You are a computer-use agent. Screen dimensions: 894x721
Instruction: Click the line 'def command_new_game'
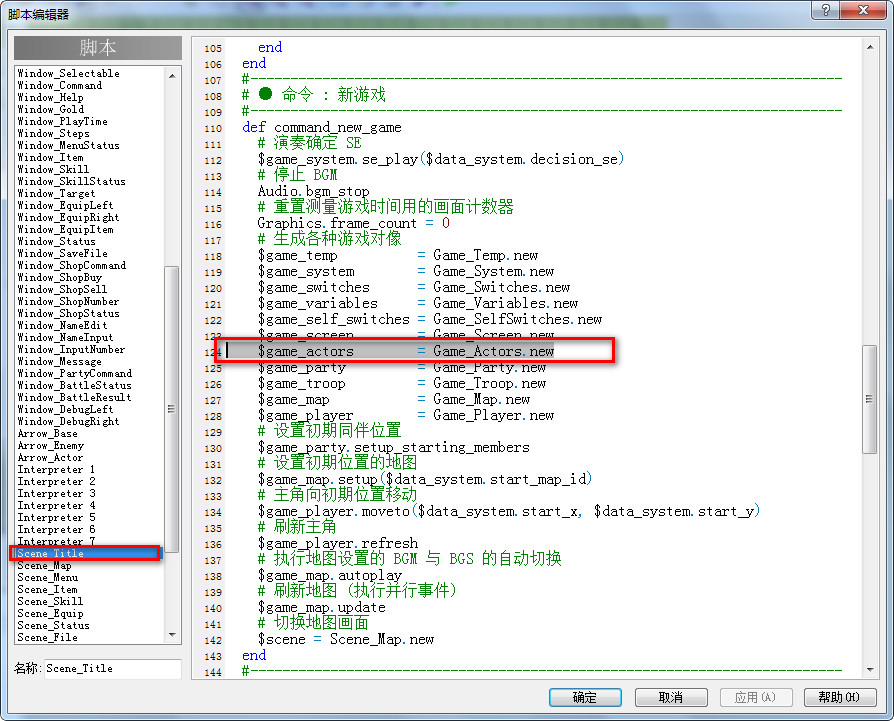(322, 127)
